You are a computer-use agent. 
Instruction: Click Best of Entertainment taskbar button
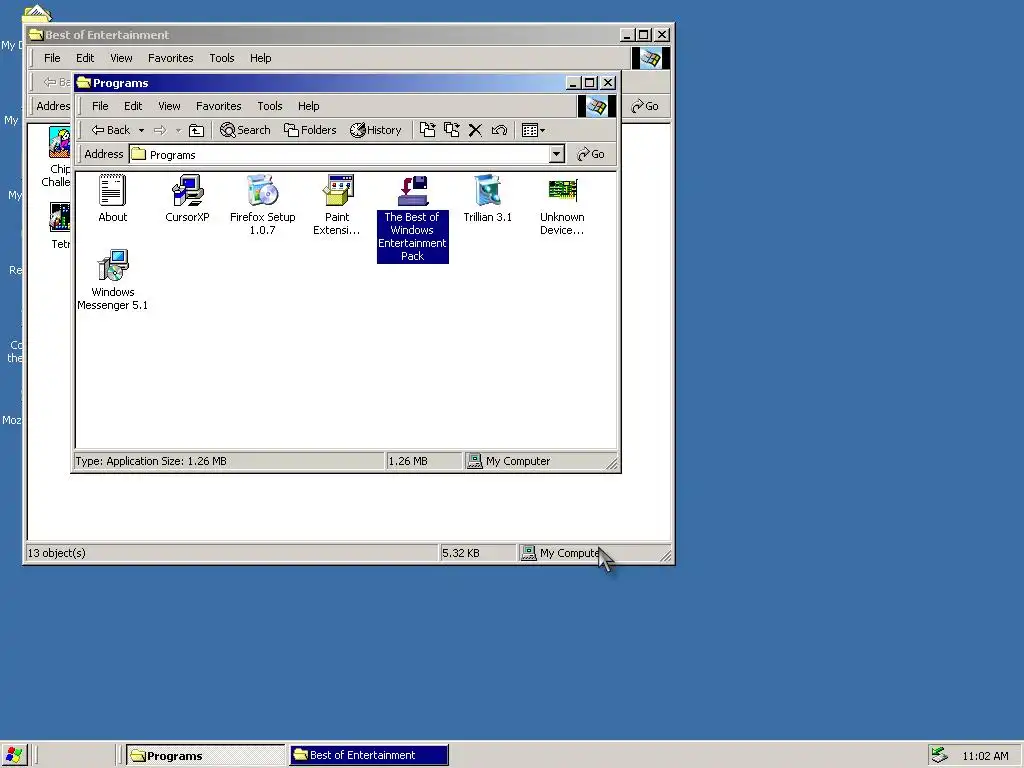[369, 756]
